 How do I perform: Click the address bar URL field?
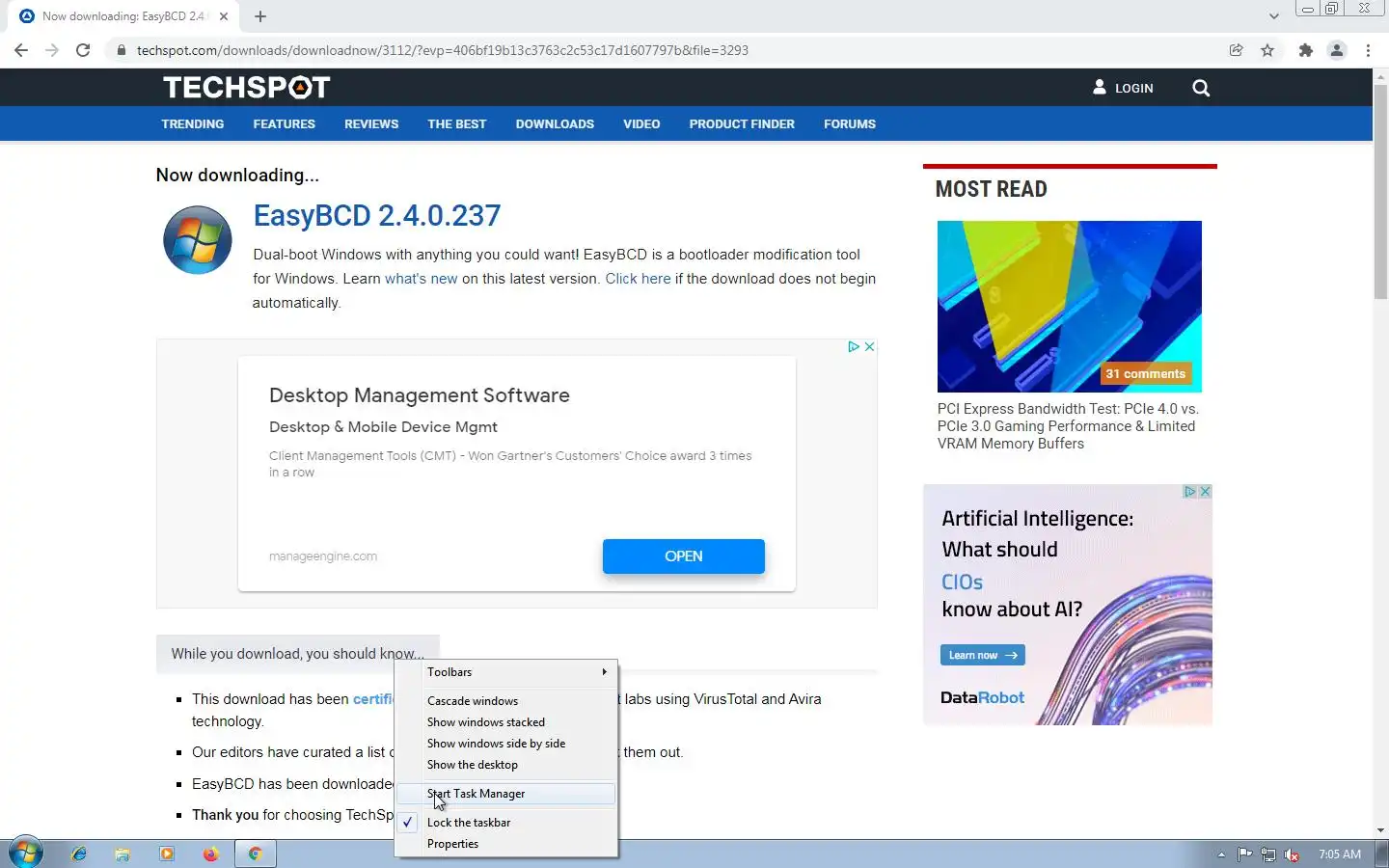666,50
